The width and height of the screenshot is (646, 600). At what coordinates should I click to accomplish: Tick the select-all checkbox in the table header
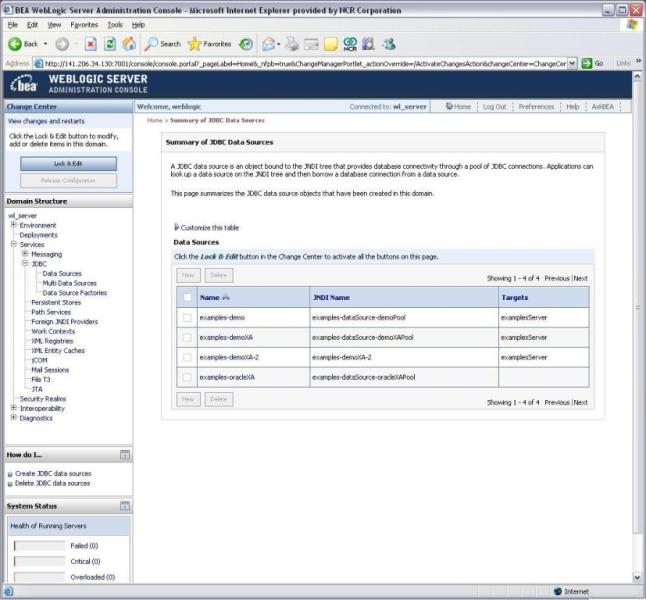pyautogui.click(x=187, y=297)
